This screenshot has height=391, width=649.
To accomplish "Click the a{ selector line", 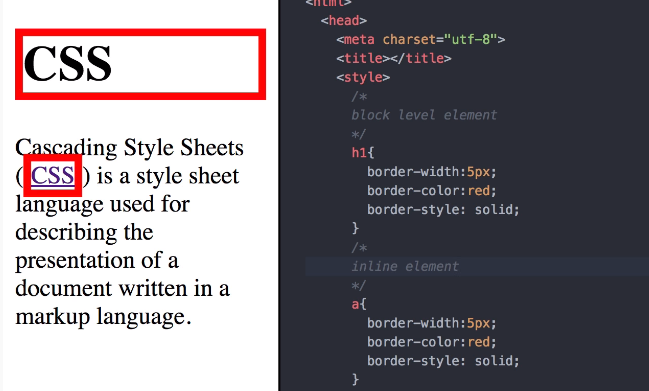I will coord(359,304).
